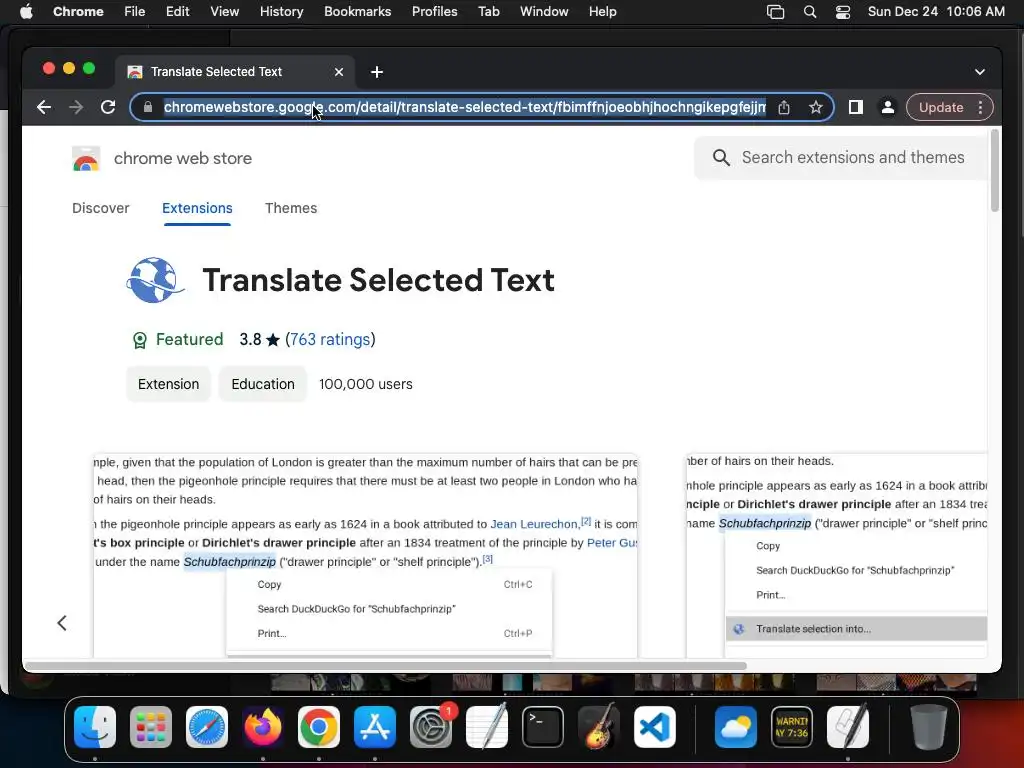This screenshot has width=1024, height=768.
Task: Click the address bar URL
Action: (464, 107)
